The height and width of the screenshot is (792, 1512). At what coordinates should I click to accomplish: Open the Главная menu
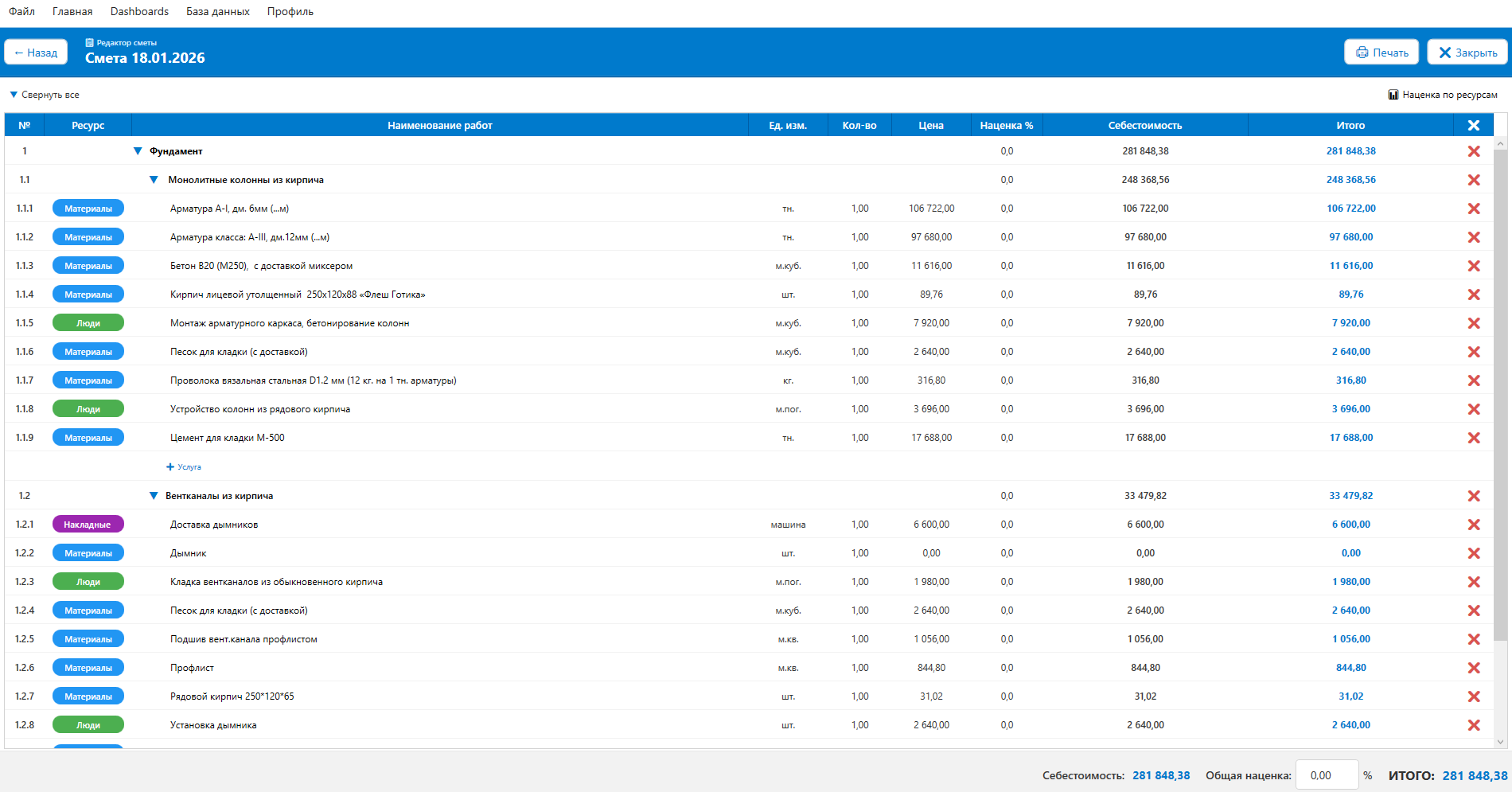pyautogui.click(x=72, y=12)
